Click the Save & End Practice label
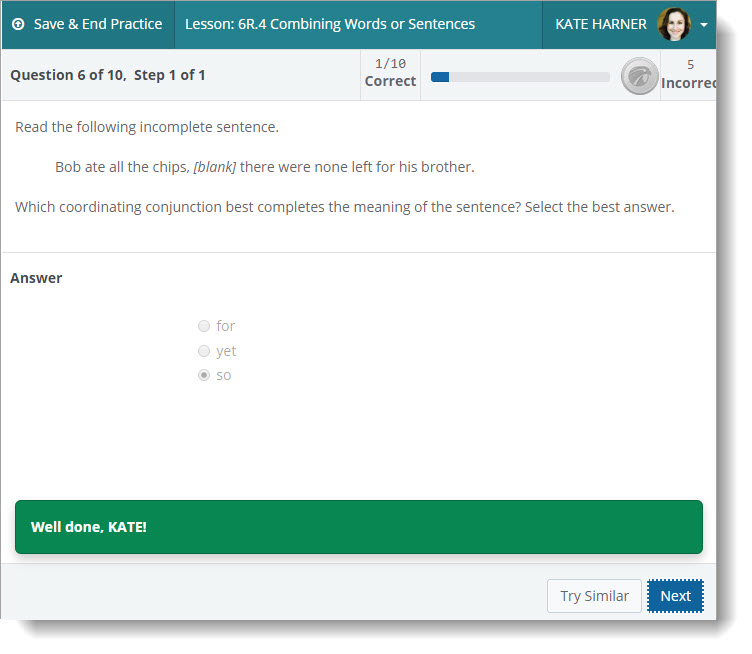Image resolution: width=752 pixels, height=654 pixels. point(97,24)
